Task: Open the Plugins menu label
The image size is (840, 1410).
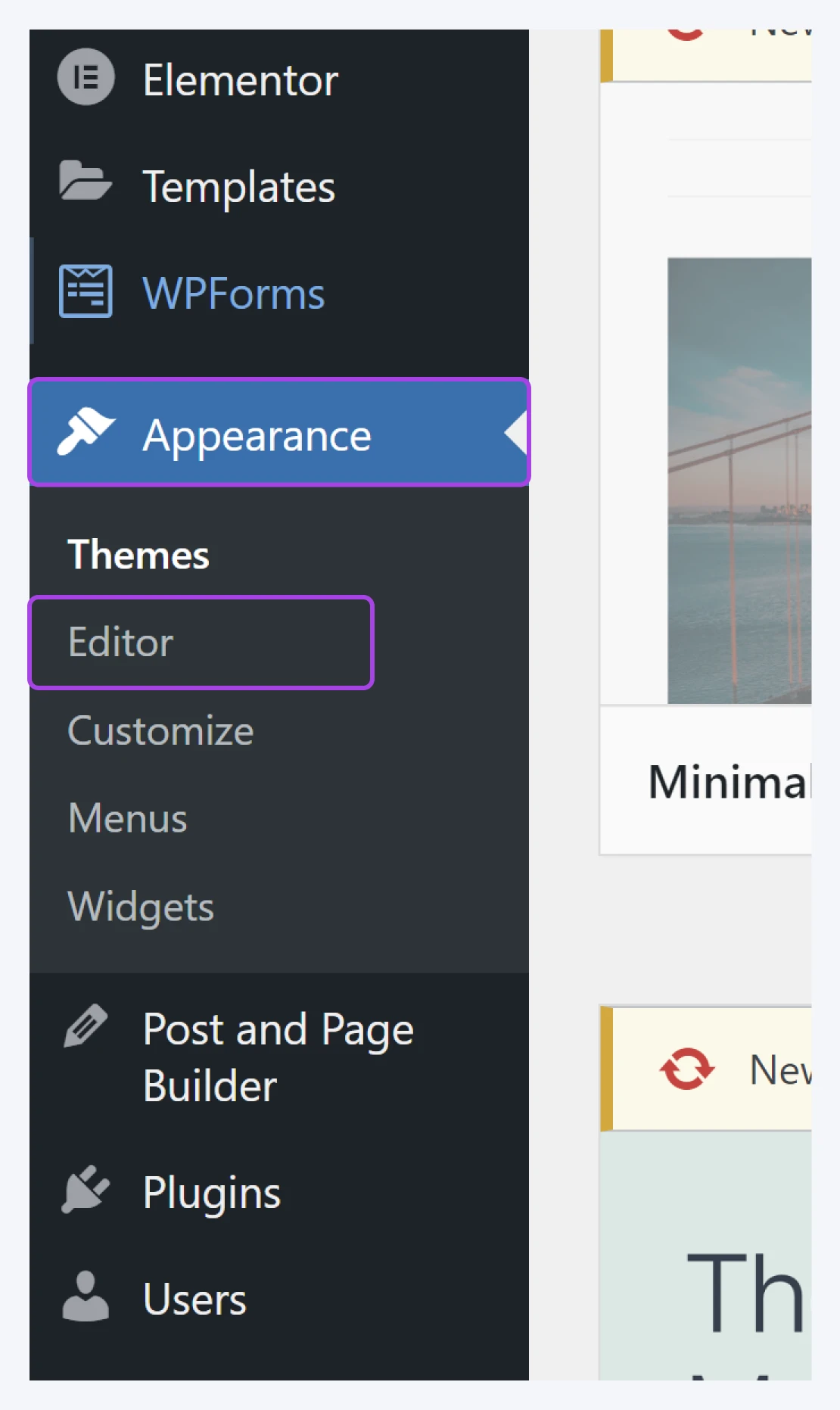Action: (212, 1194)
